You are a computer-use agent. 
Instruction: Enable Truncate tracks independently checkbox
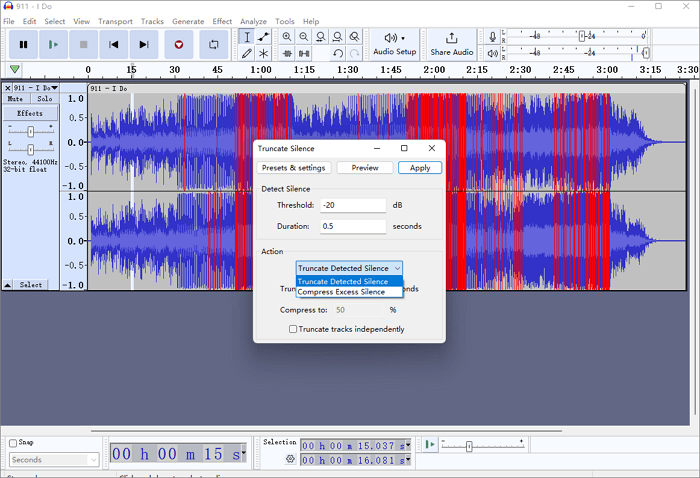293,329
